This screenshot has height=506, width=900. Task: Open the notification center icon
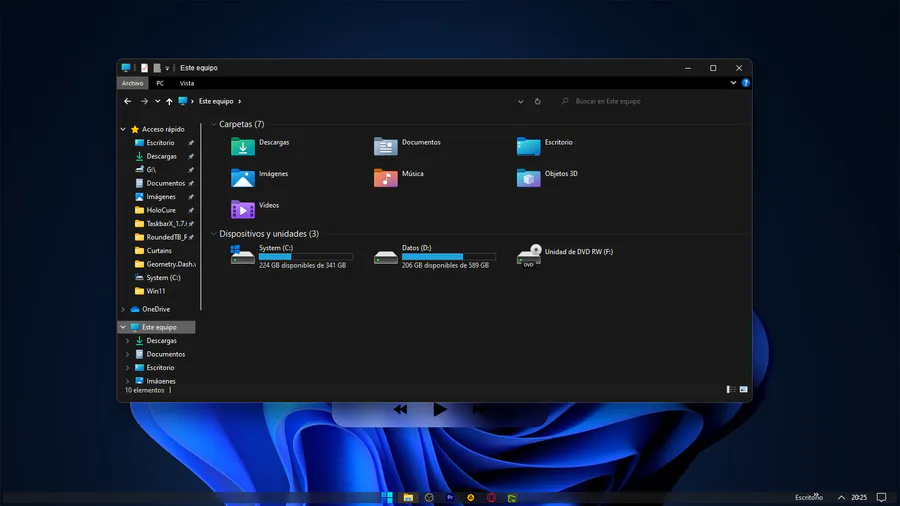(x=882, y=497)
